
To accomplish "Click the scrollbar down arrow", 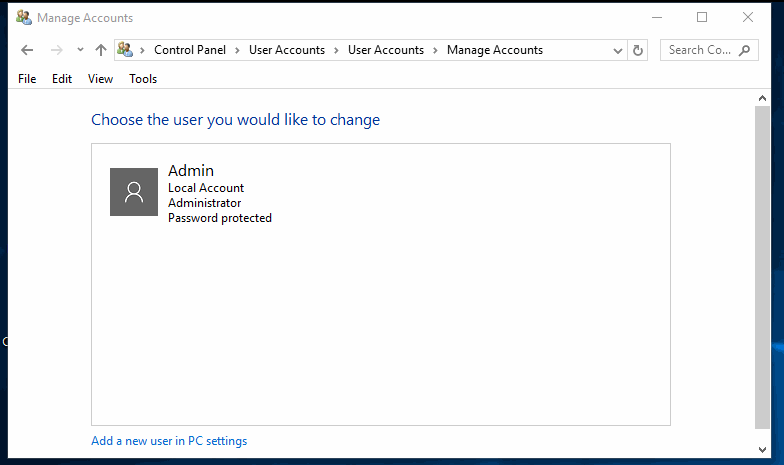I will 762,450.
